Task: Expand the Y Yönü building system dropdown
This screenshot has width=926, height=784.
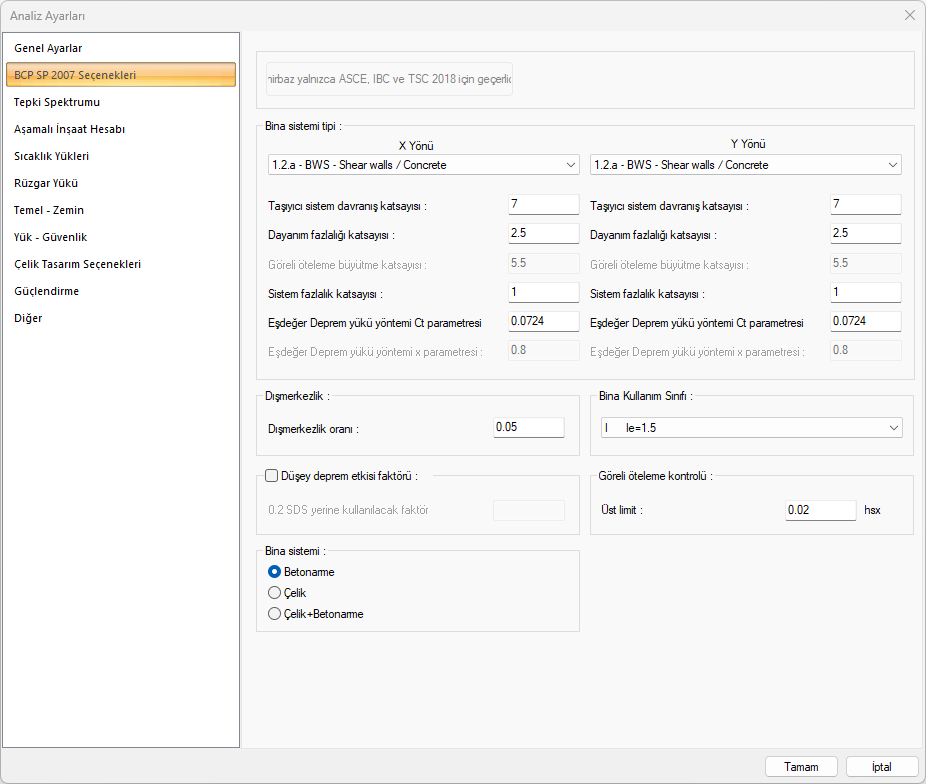Action: [745, 165]
